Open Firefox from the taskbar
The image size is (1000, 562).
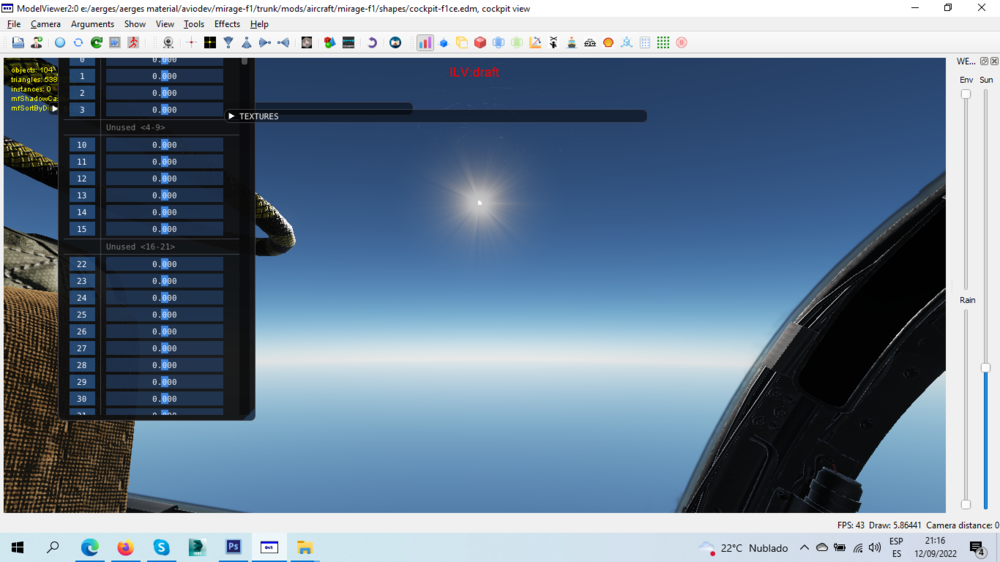click(x=126, y=547)
